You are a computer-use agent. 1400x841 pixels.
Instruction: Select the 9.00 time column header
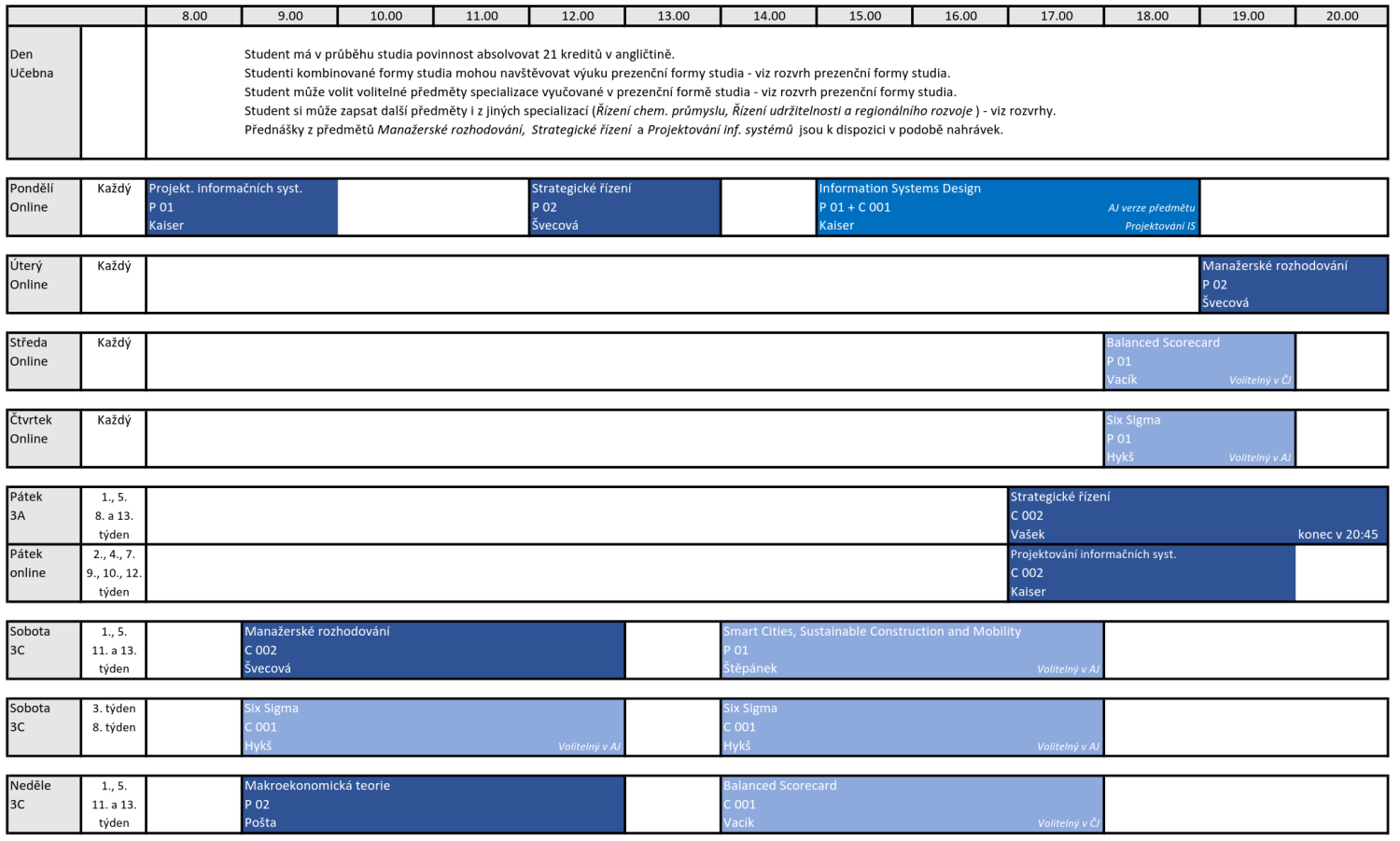tap(290, 16)
